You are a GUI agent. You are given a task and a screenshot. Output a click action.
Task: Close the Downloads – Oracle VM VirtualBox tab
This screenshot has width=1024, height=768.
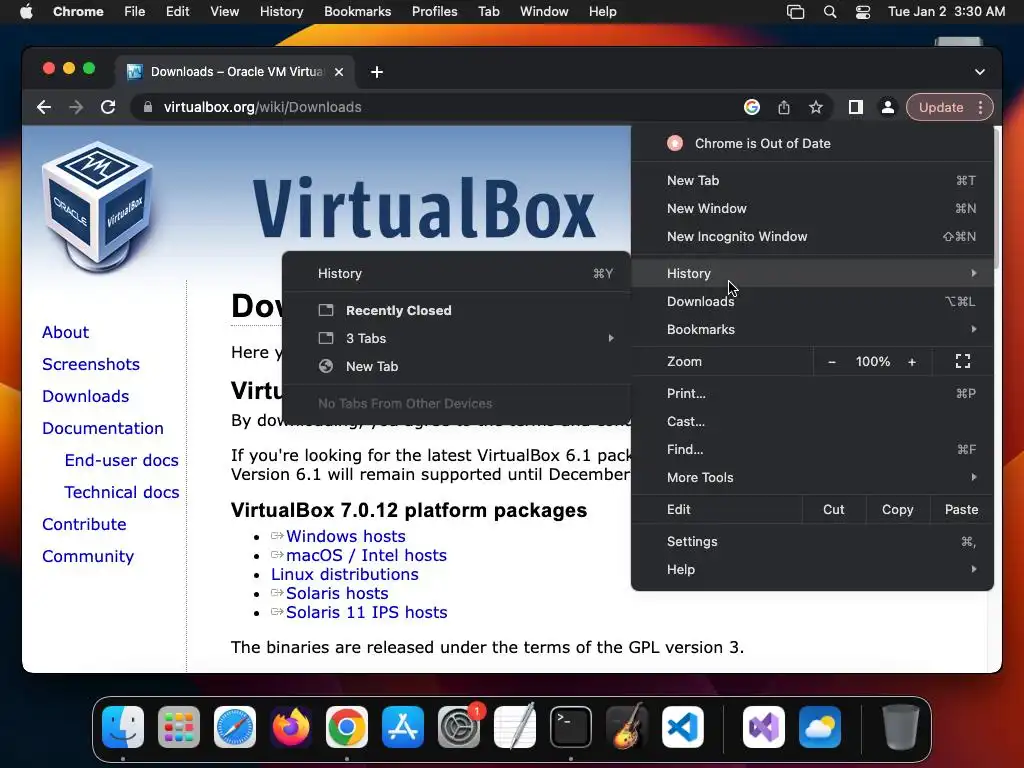tap(339, 72)
